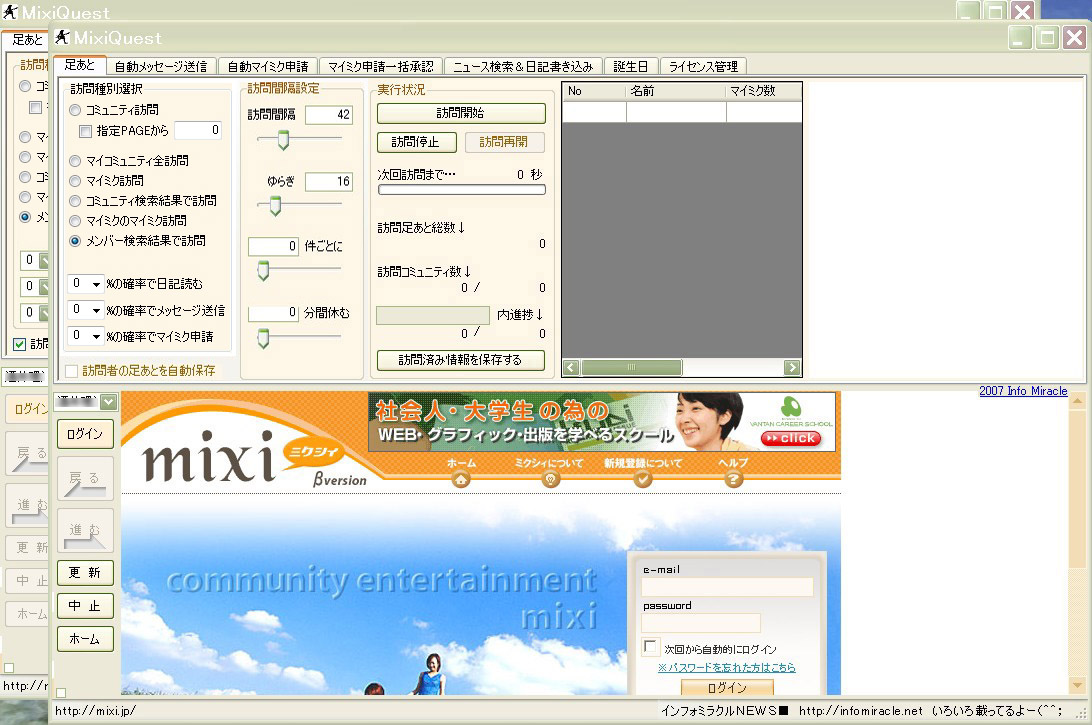1092x725 pixels.
Task: Click the forgot password link
Action: pyautogui.click(x=726, y=667)
